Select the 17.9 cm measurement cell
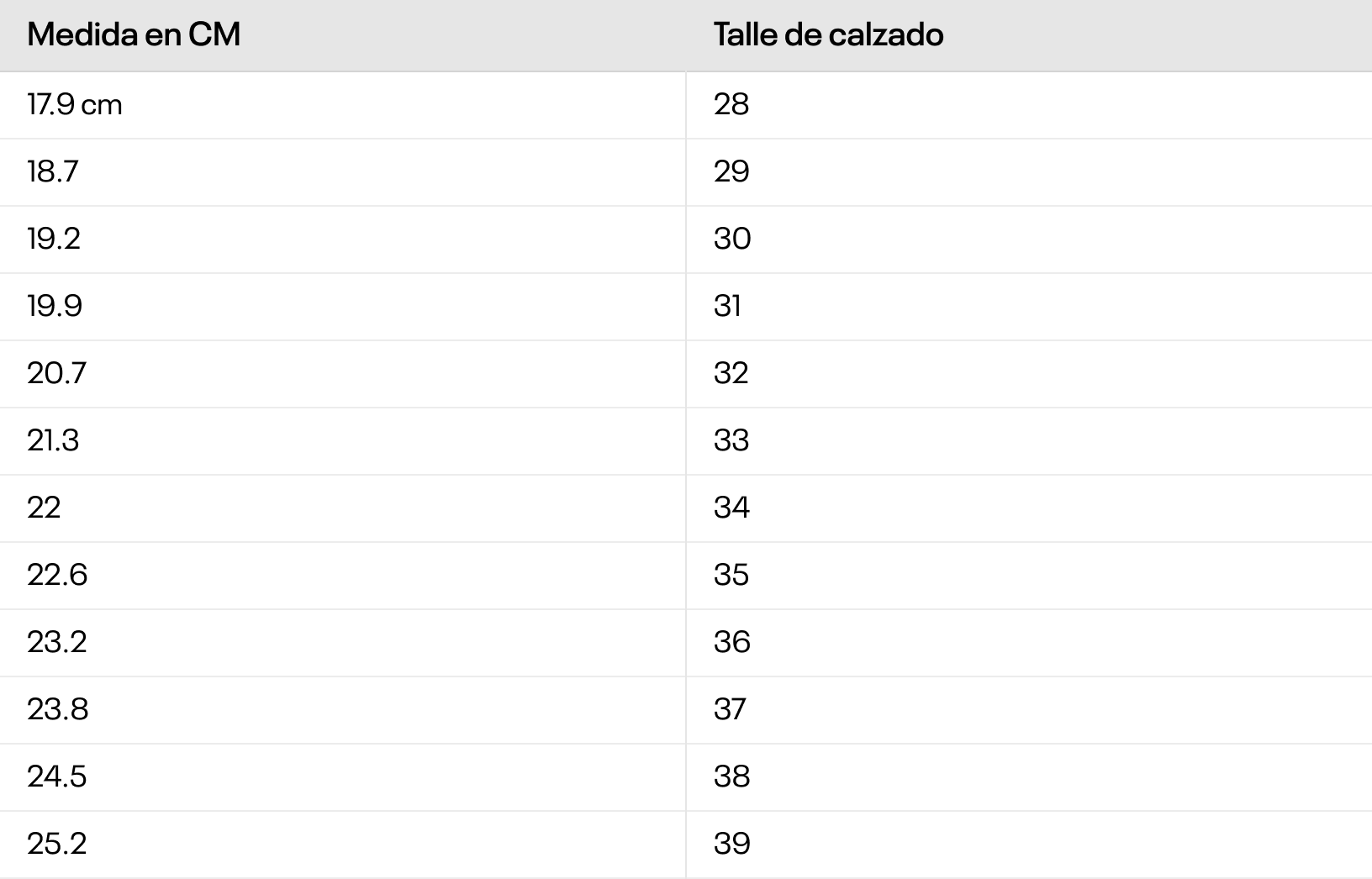This screenshot has height=879, width=1372. tap(75, 104)
